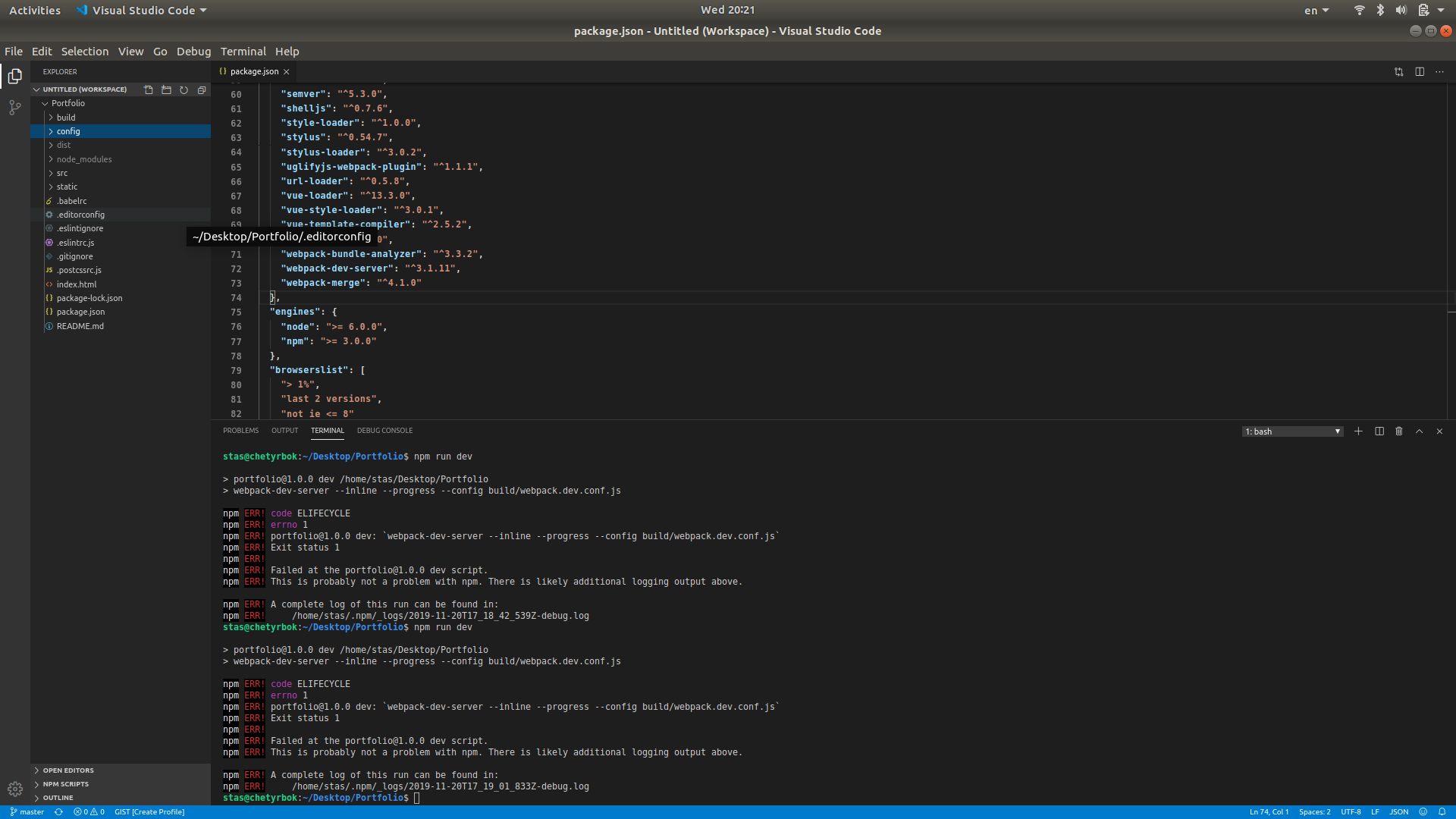Open the Manage gear settings menu
This screenshot has height=819, width=1456.
15,789
